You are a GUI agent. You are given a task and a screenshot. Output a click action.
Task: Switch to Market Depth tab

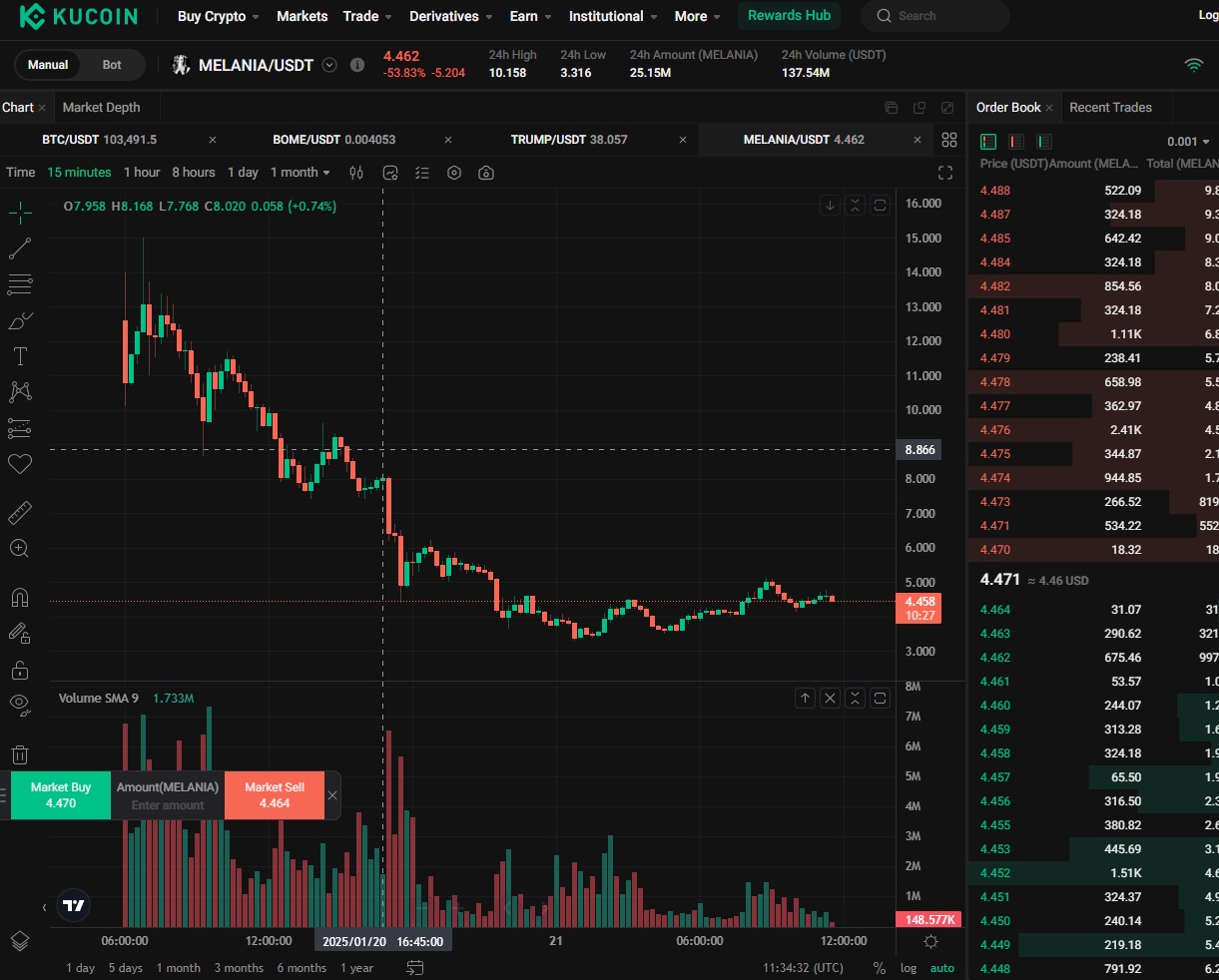tap(101, 108)
